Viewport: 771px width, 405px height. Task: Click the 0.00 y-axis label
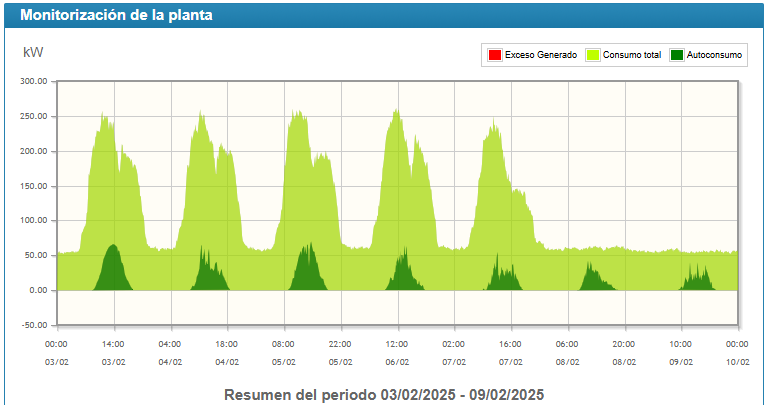coord(39,291)
